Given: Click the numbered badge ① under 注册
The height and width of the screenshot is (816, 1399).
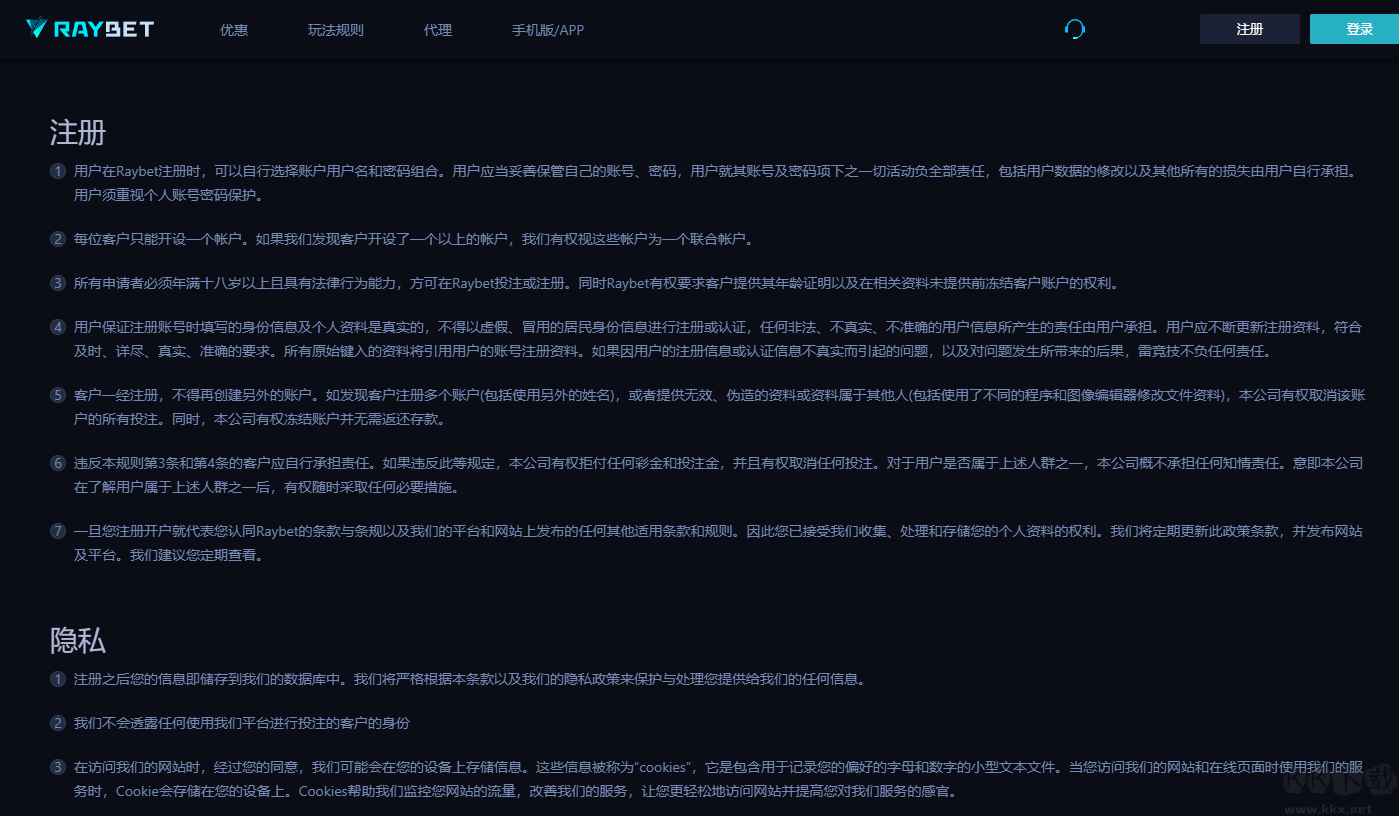Looking at the screenshot, I should tap(57, 171).
